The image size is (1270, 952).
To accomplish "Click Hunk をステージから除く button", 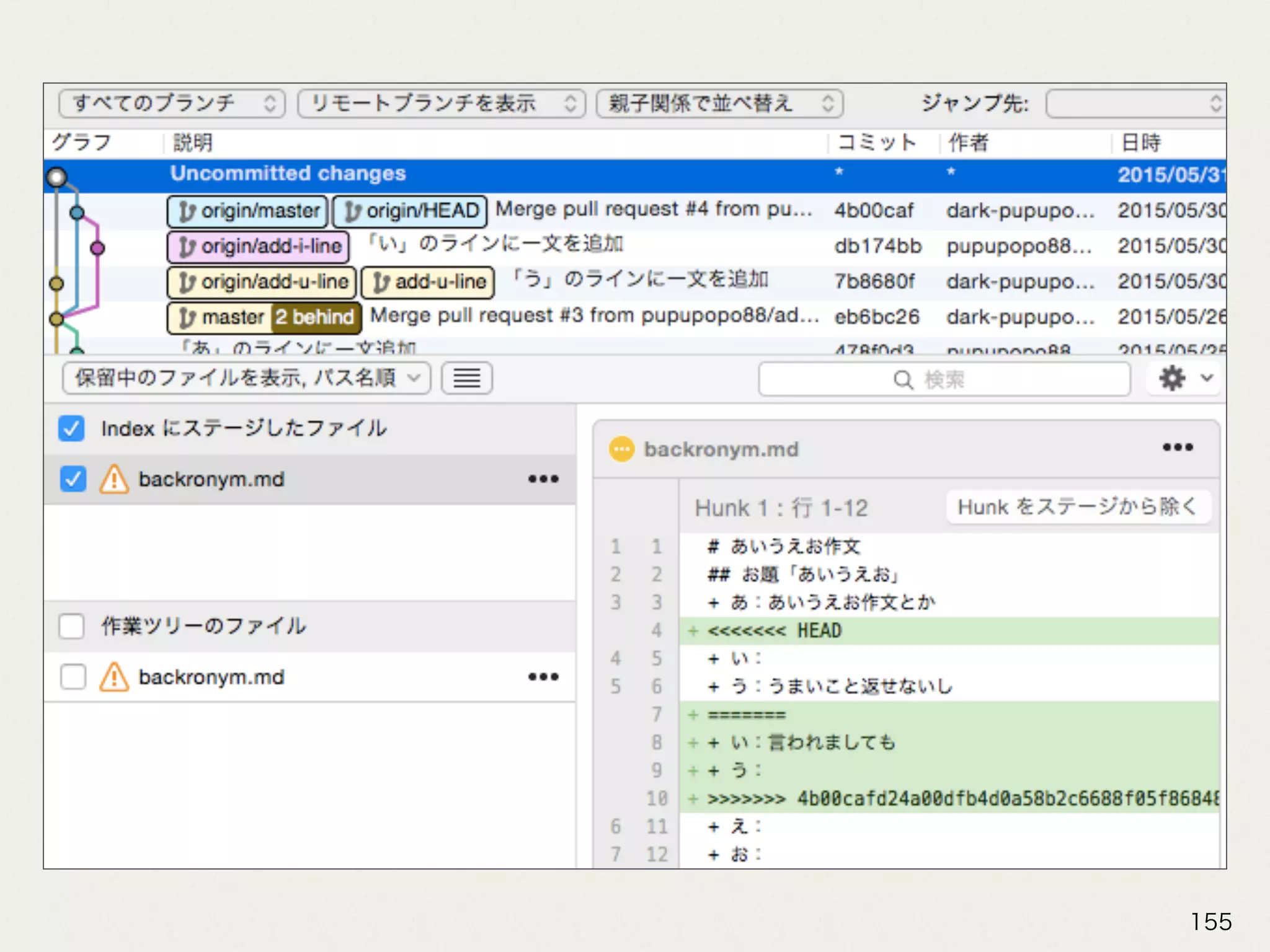I will [x=1078, y=507].
